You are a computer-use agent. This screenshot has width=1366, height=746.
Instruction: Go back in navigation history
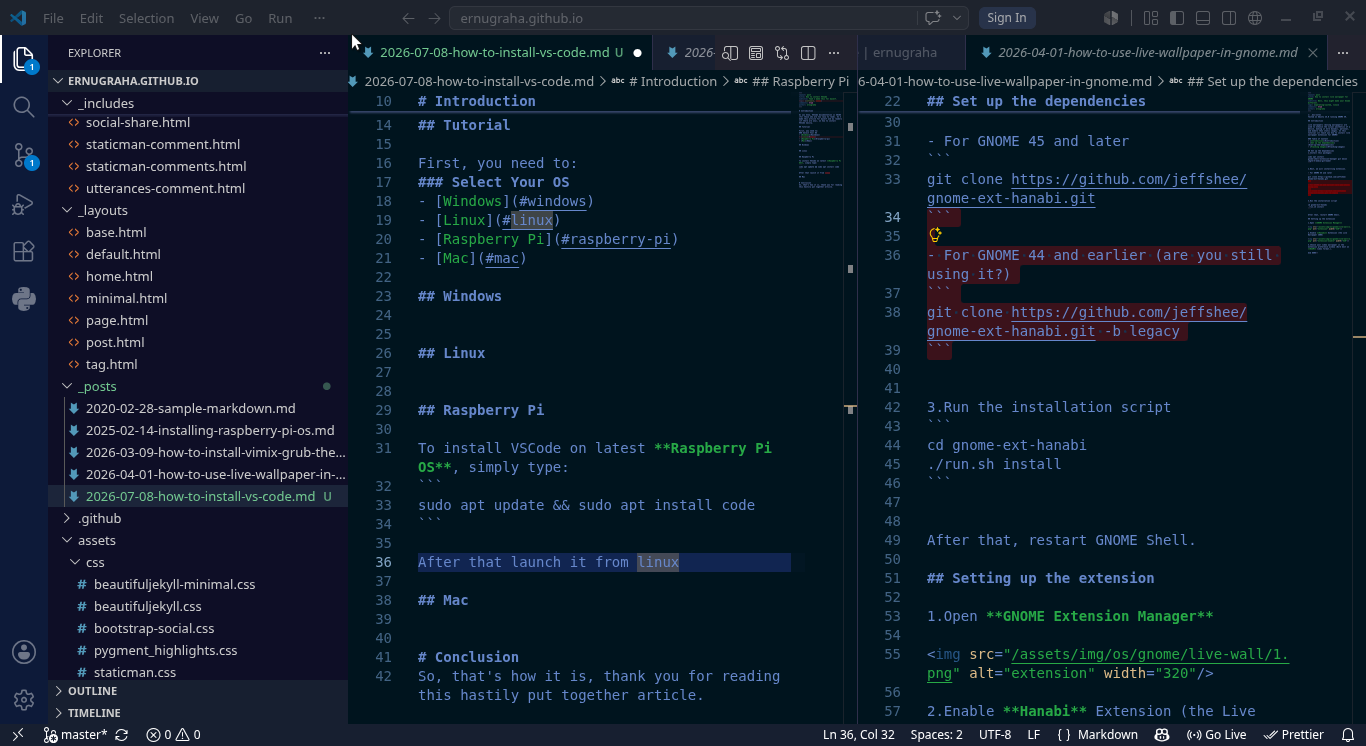(x=408, y=18)
